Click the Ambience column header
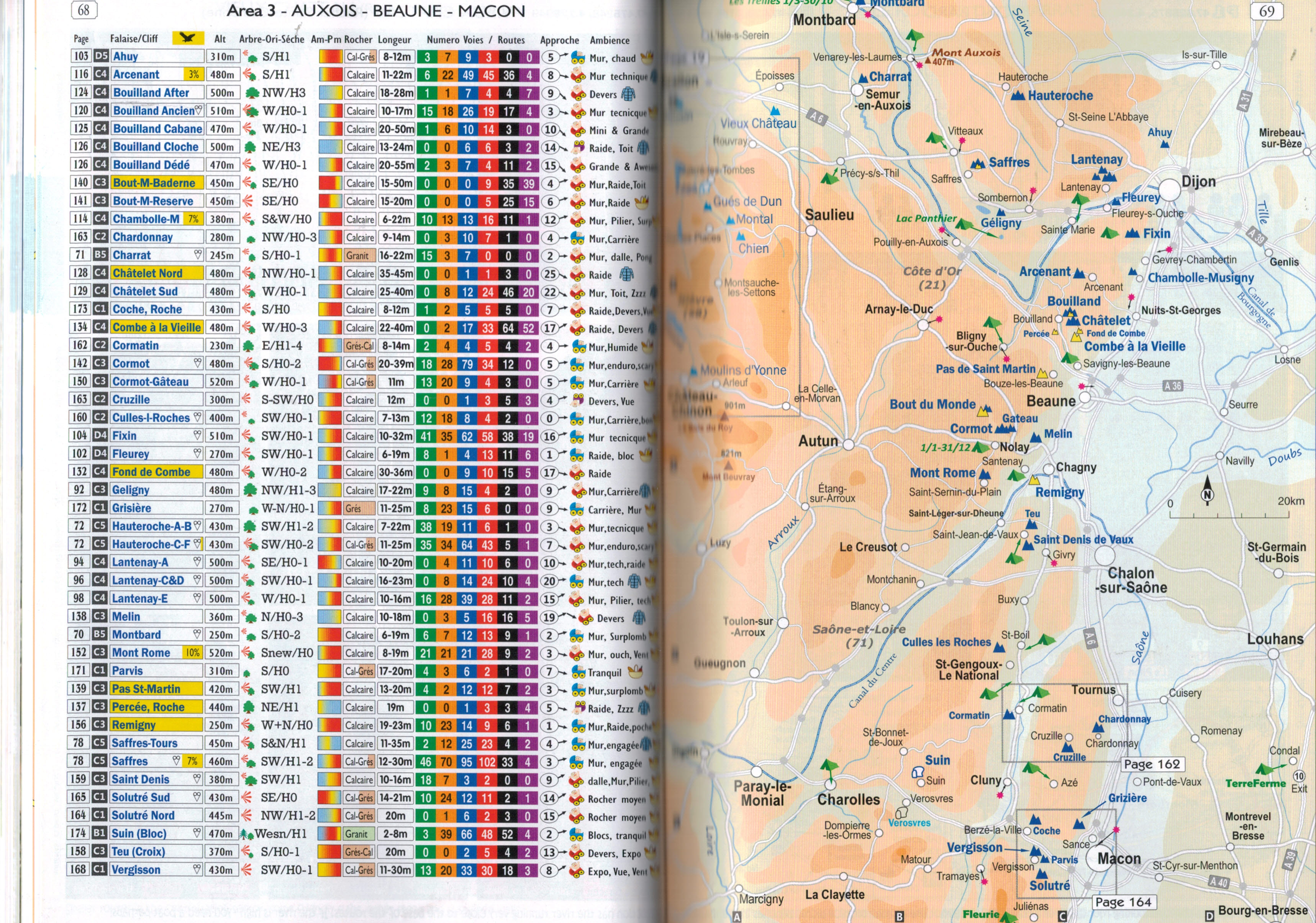The width and height of the screenshot is (1316, 923). (x=610, y=40)
